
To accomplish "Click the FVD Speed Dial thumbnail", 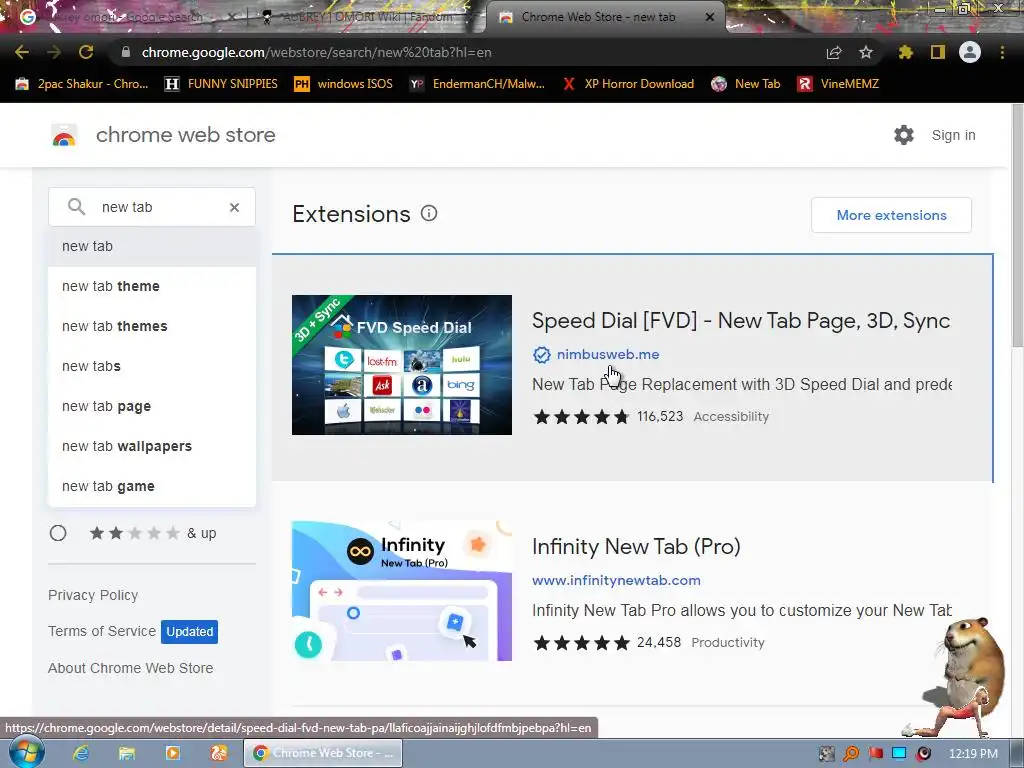I will [x=402, y=365].
